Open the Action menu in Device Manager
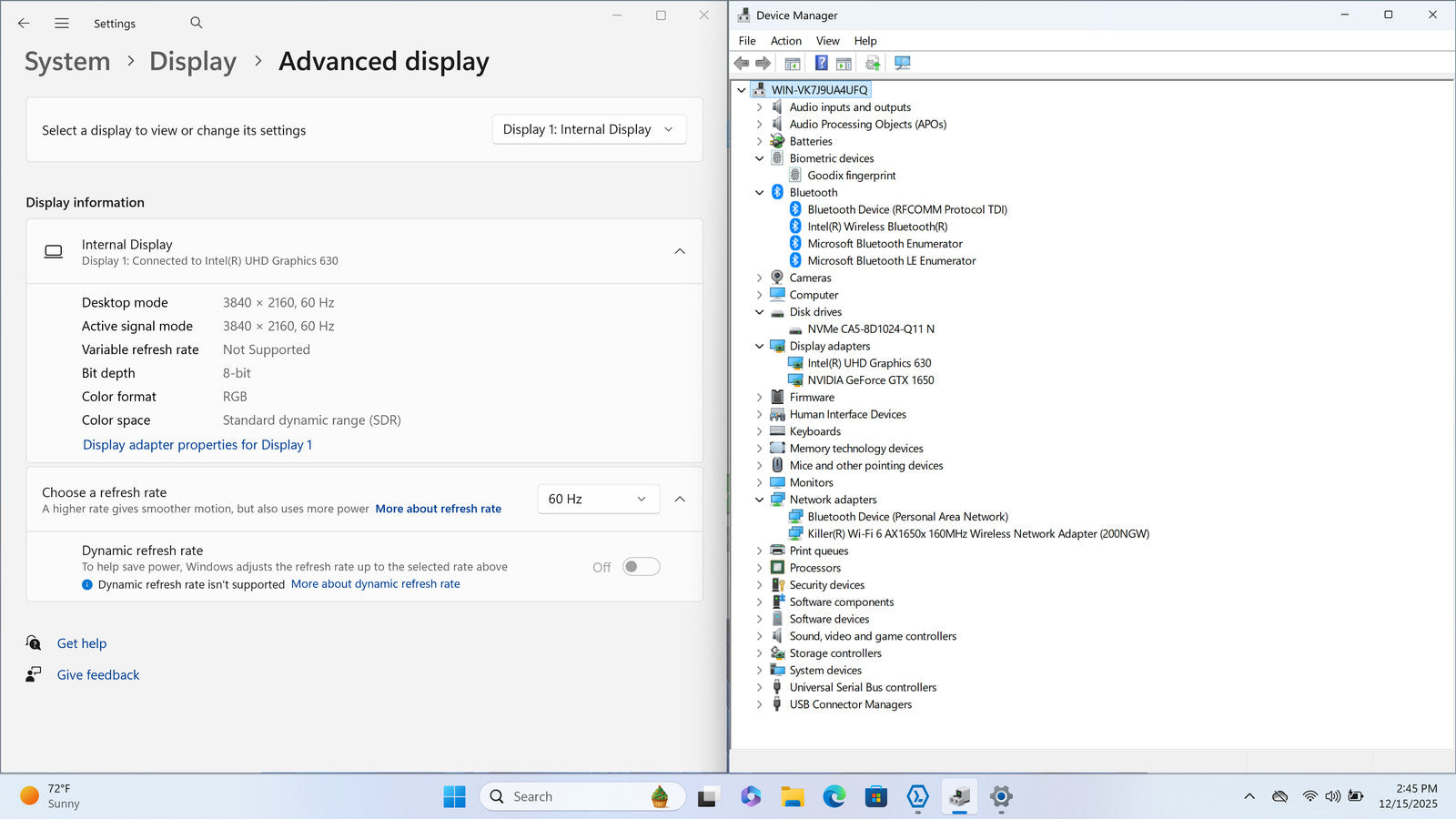The image size is (1456, 819). (785, 41)
